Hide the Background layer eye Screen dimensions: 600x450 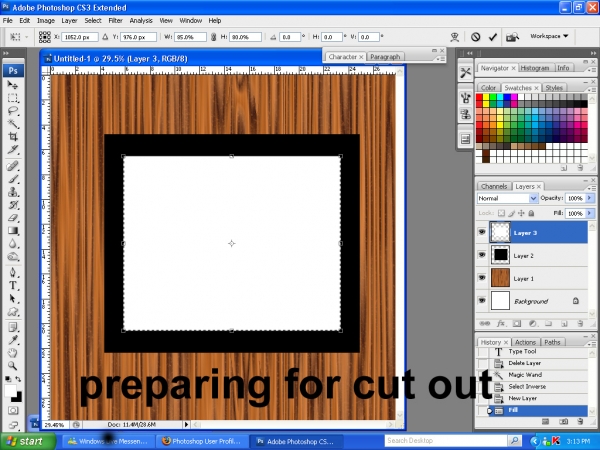(482, 301)
